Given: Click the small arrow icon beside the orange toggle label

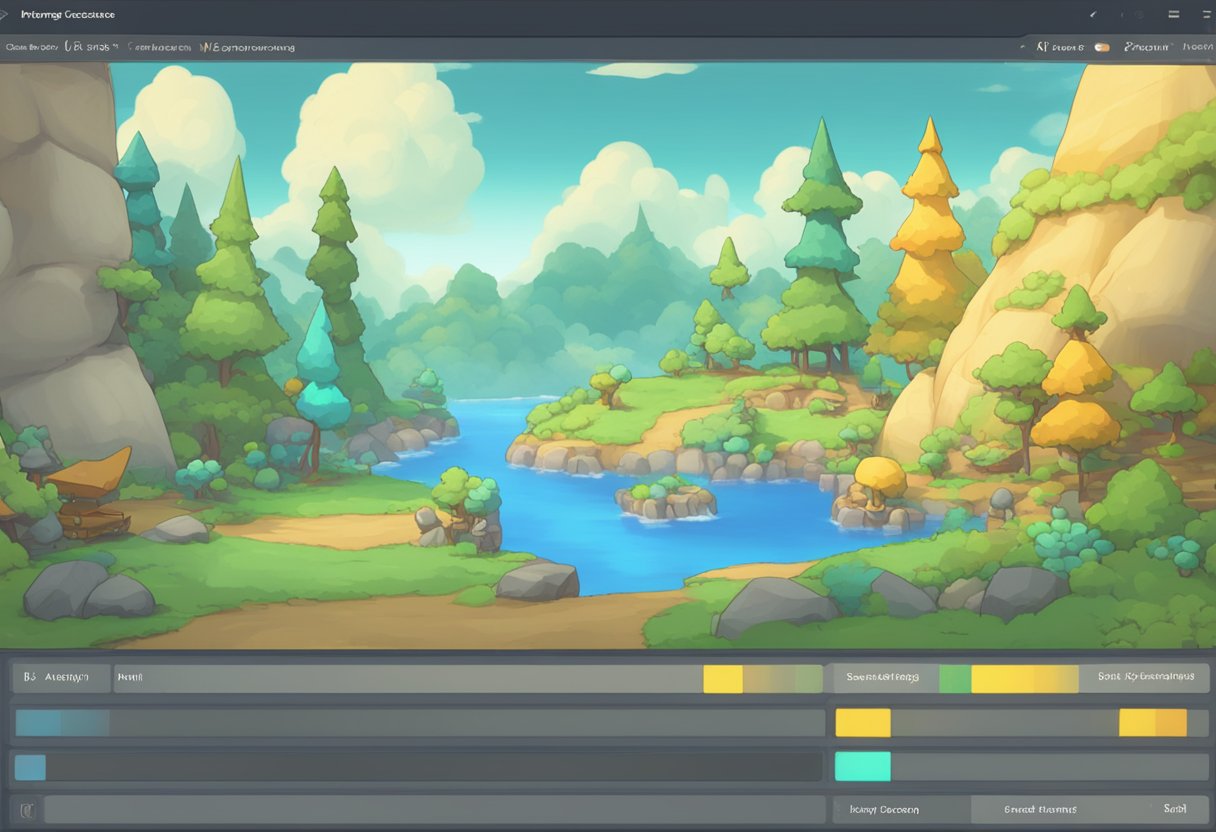Looking at the screenshot, I should pos(1022,47).
